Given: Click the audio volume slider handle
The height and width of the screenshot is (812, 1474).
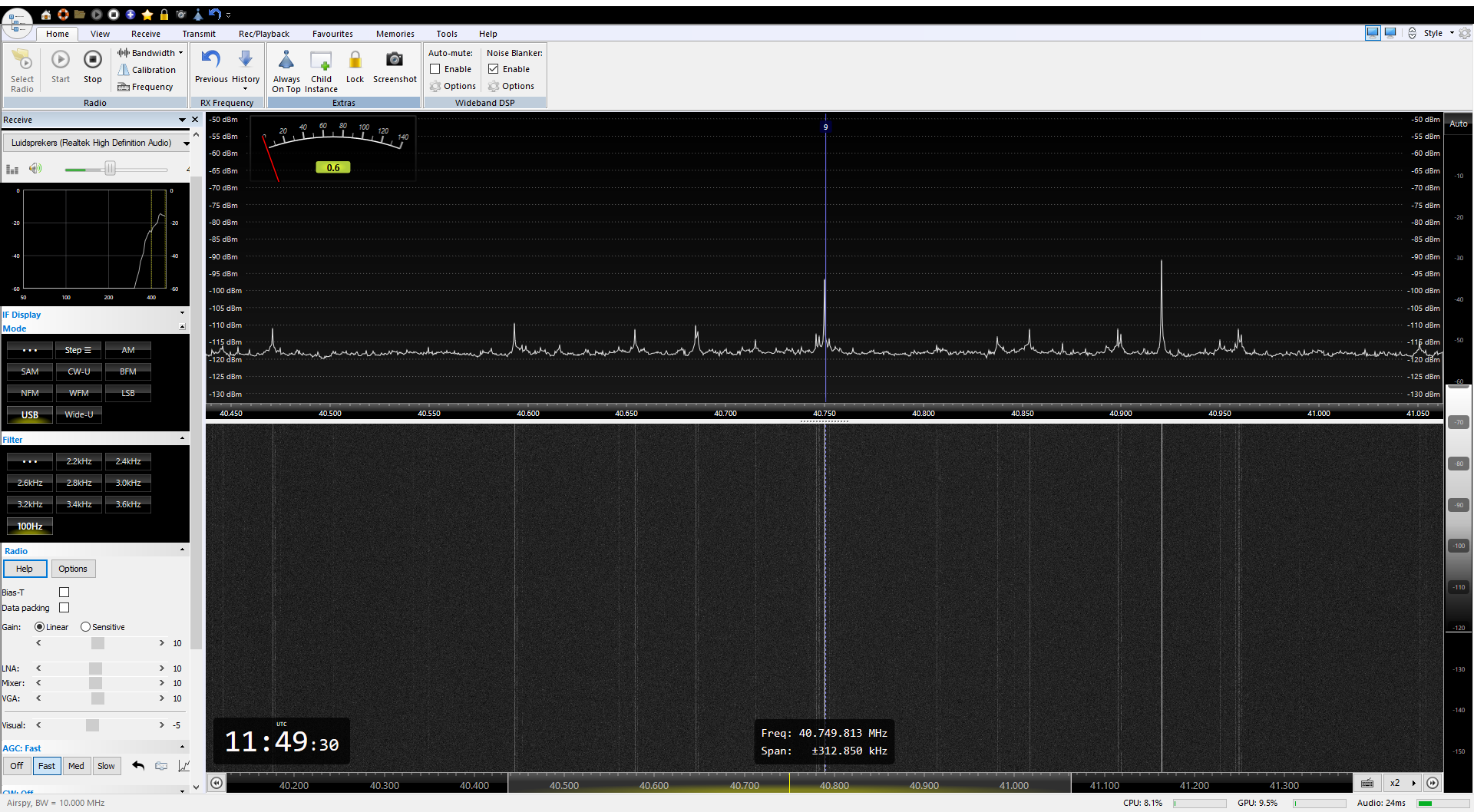Looking at the screenshot, I should point(110,169).
